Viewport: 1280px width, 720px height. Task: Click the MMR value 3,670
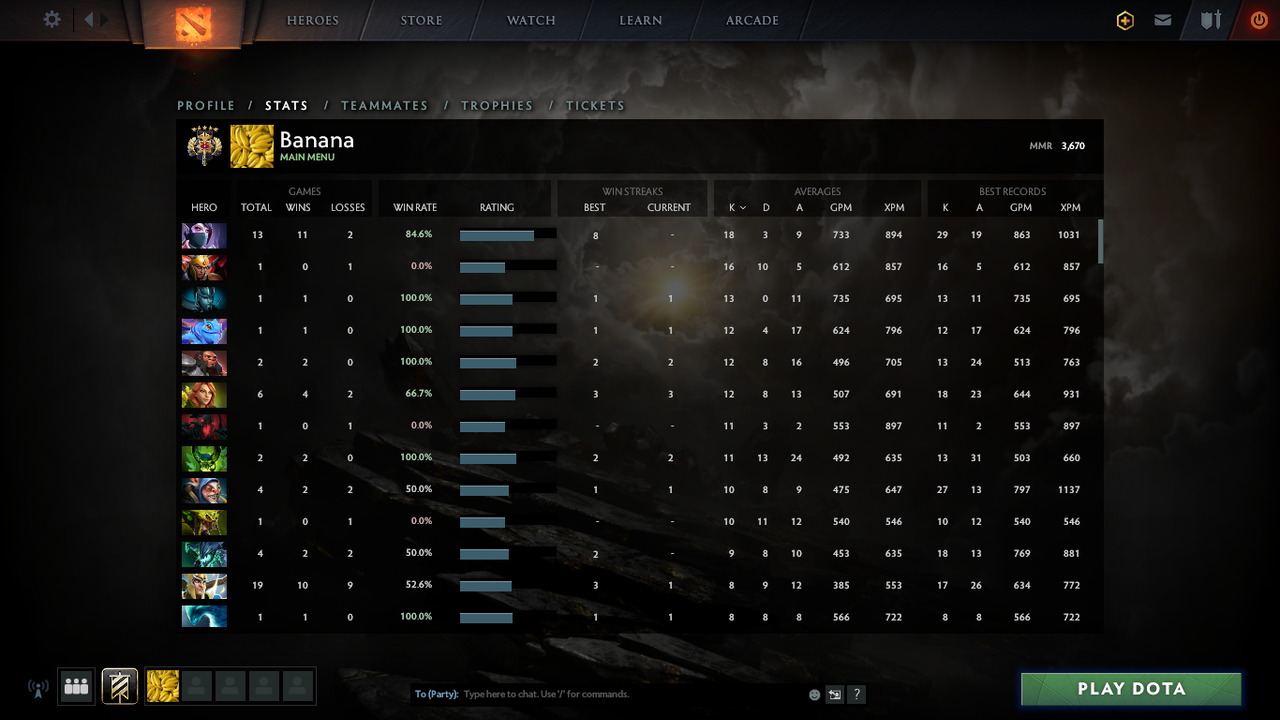click(x=1073, y=146)
